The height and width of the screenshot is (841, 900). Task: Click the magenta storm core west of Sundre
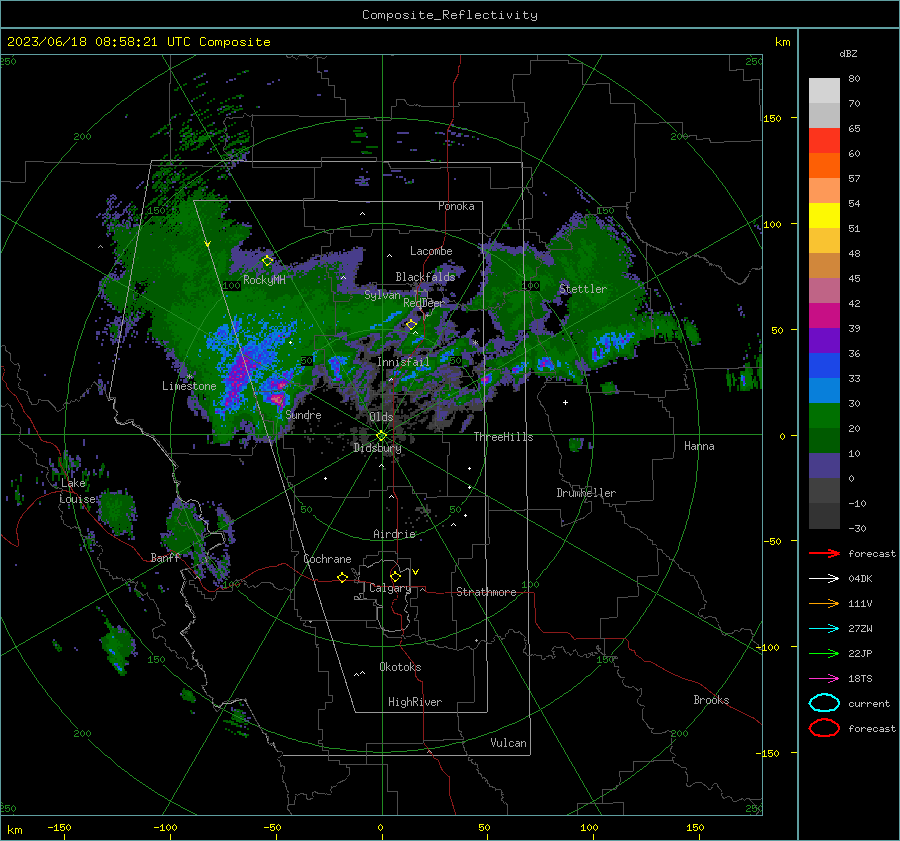click(x=277, y=398)
